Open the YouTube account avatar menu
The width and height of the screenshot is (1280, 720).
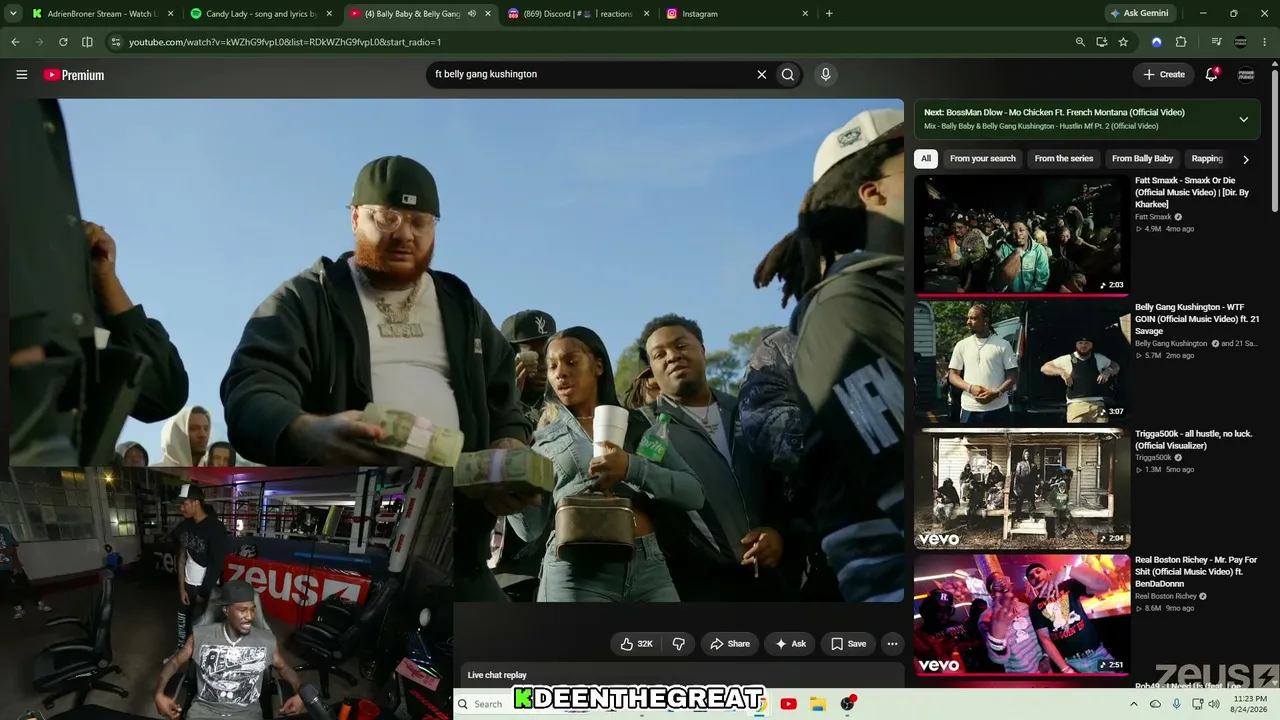coord(1246,74)
